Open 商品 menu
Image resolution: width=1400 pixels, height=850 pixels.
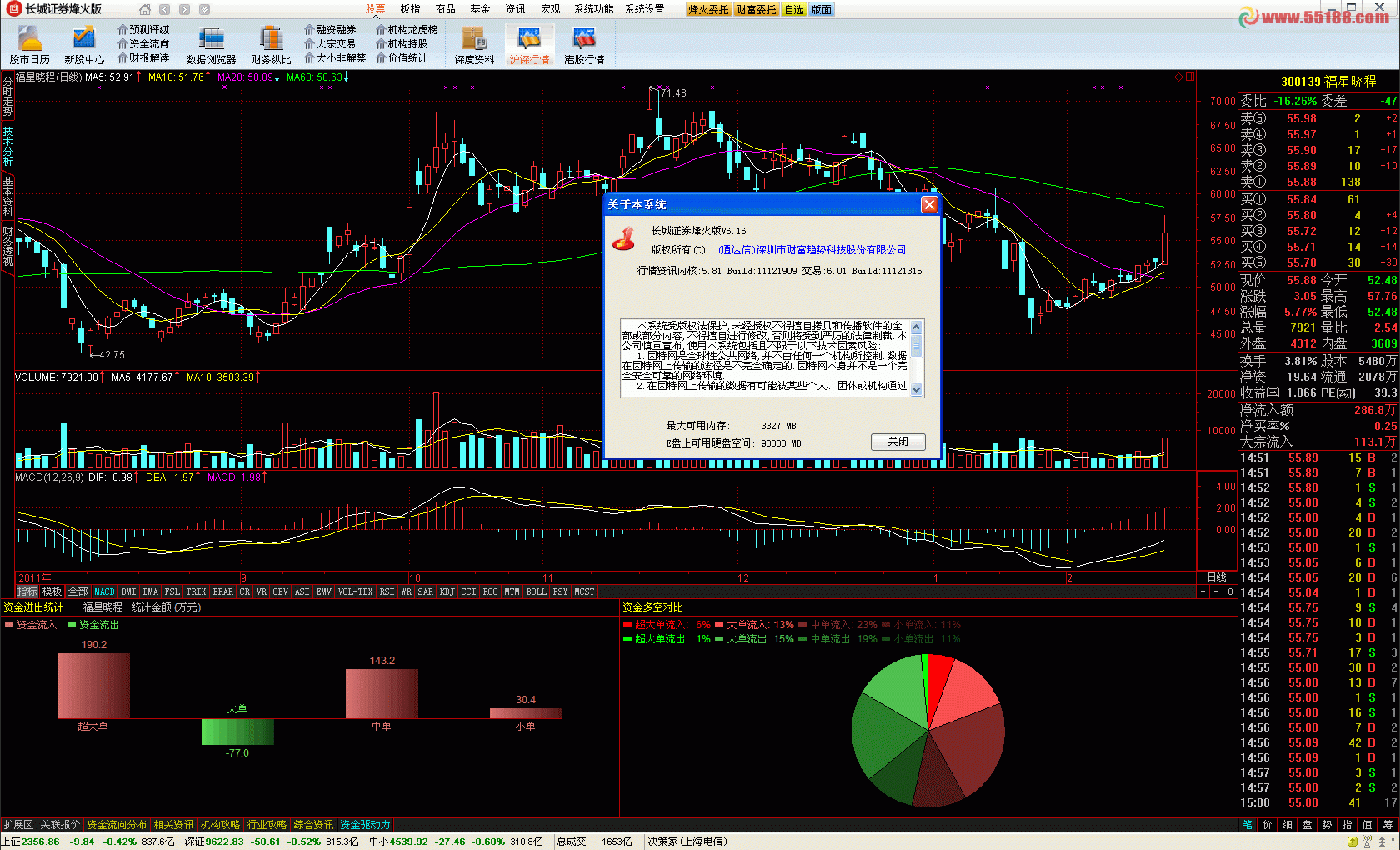(445, 9)
